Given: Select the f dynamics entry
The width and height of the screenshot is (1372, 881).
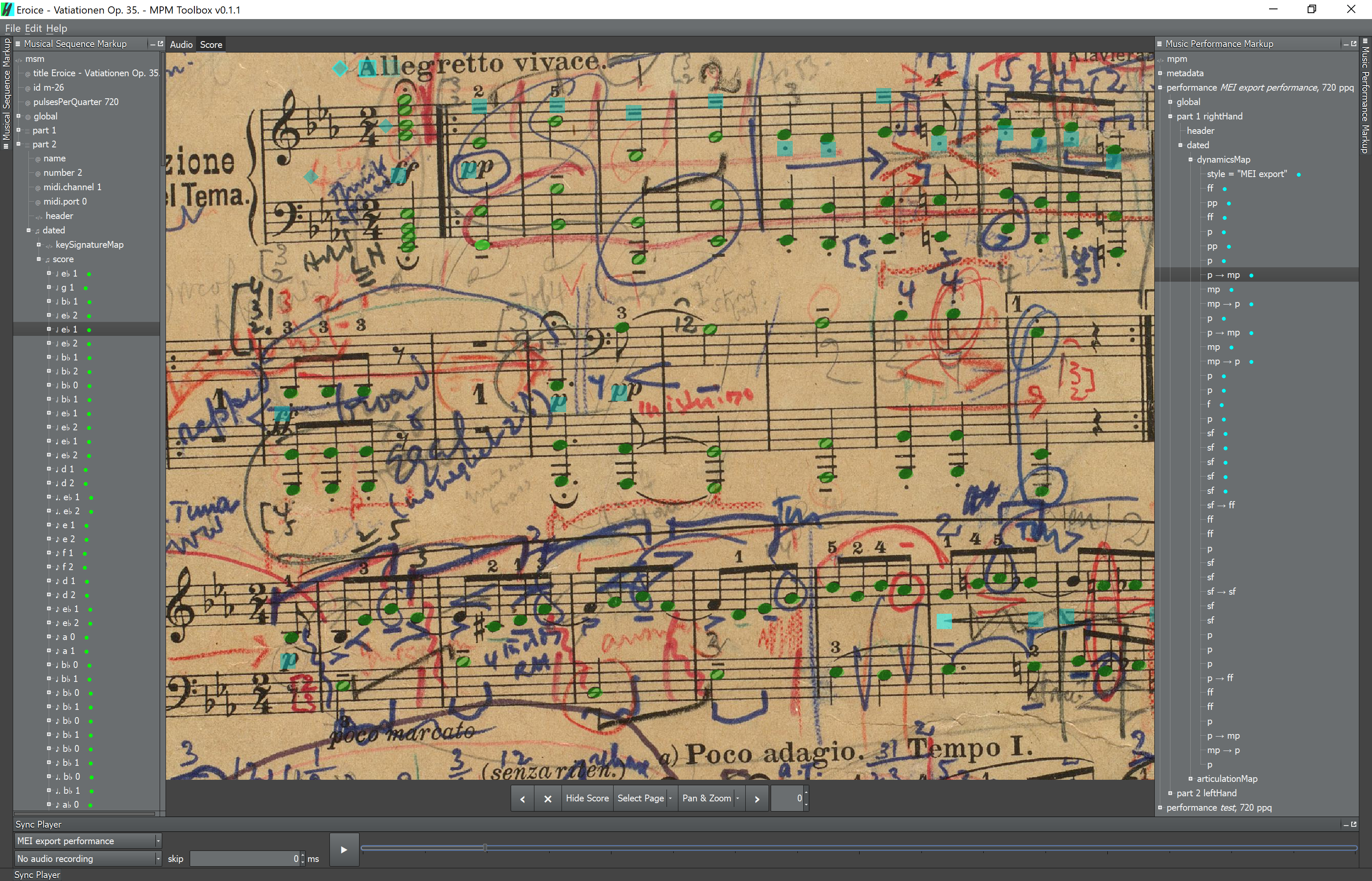Looking at the screenshot, I should (x=1209, y=404).
